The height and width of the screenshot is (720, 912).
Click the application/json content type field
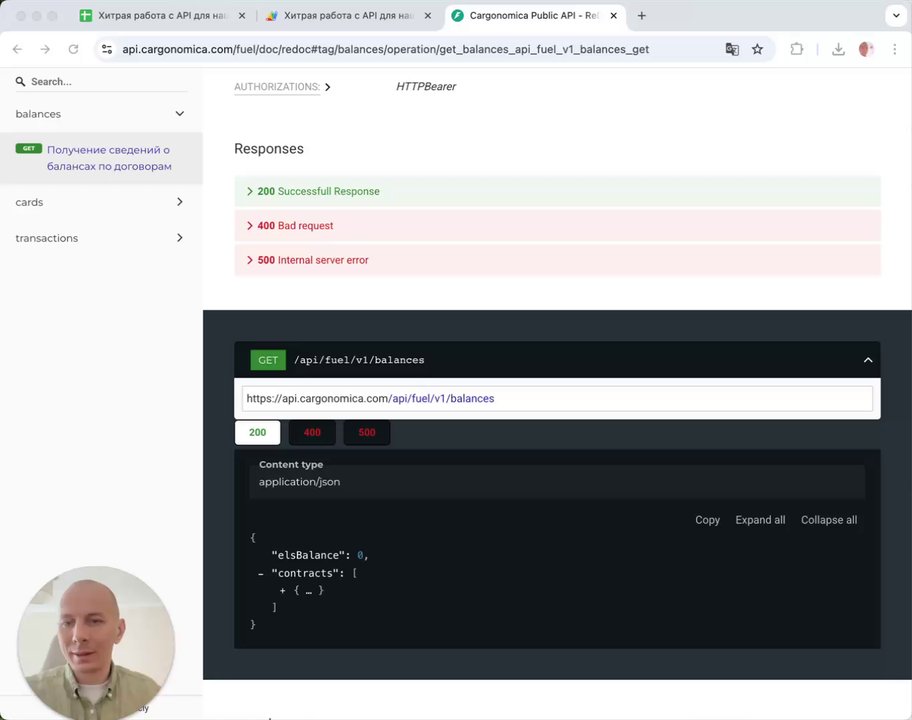pyautogui.click(x=557, y=482)
